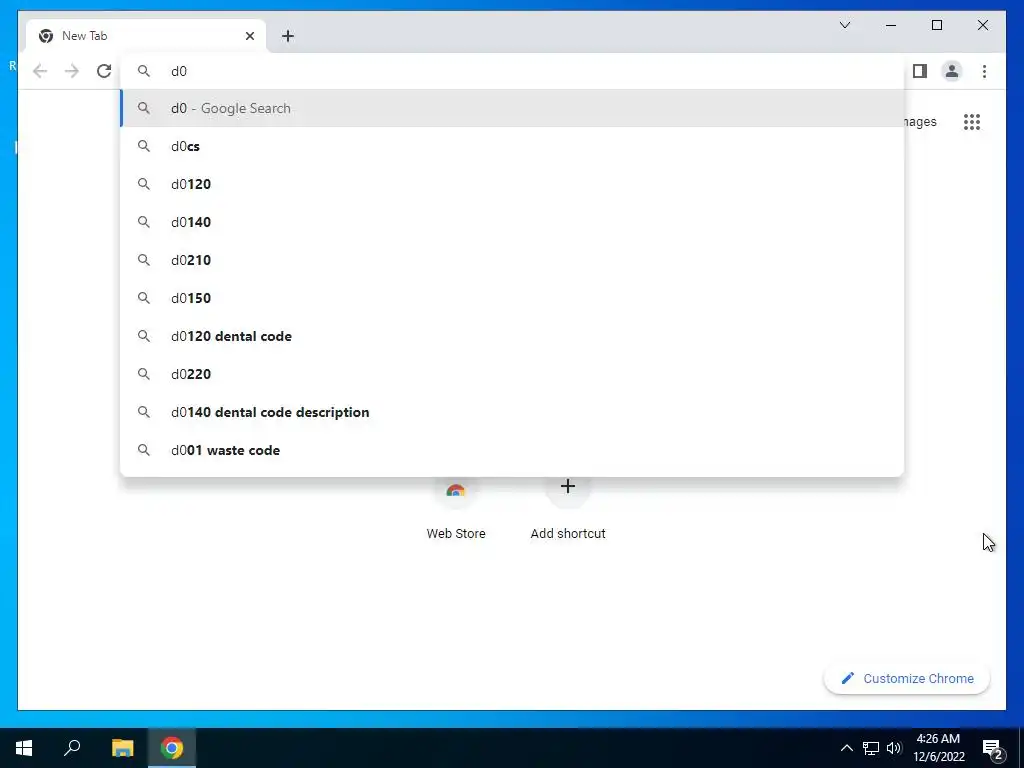This screenshot has width=1024, height=768.
Task: Open the volume speaker tray icon
Action: click(x=894, y=748)
